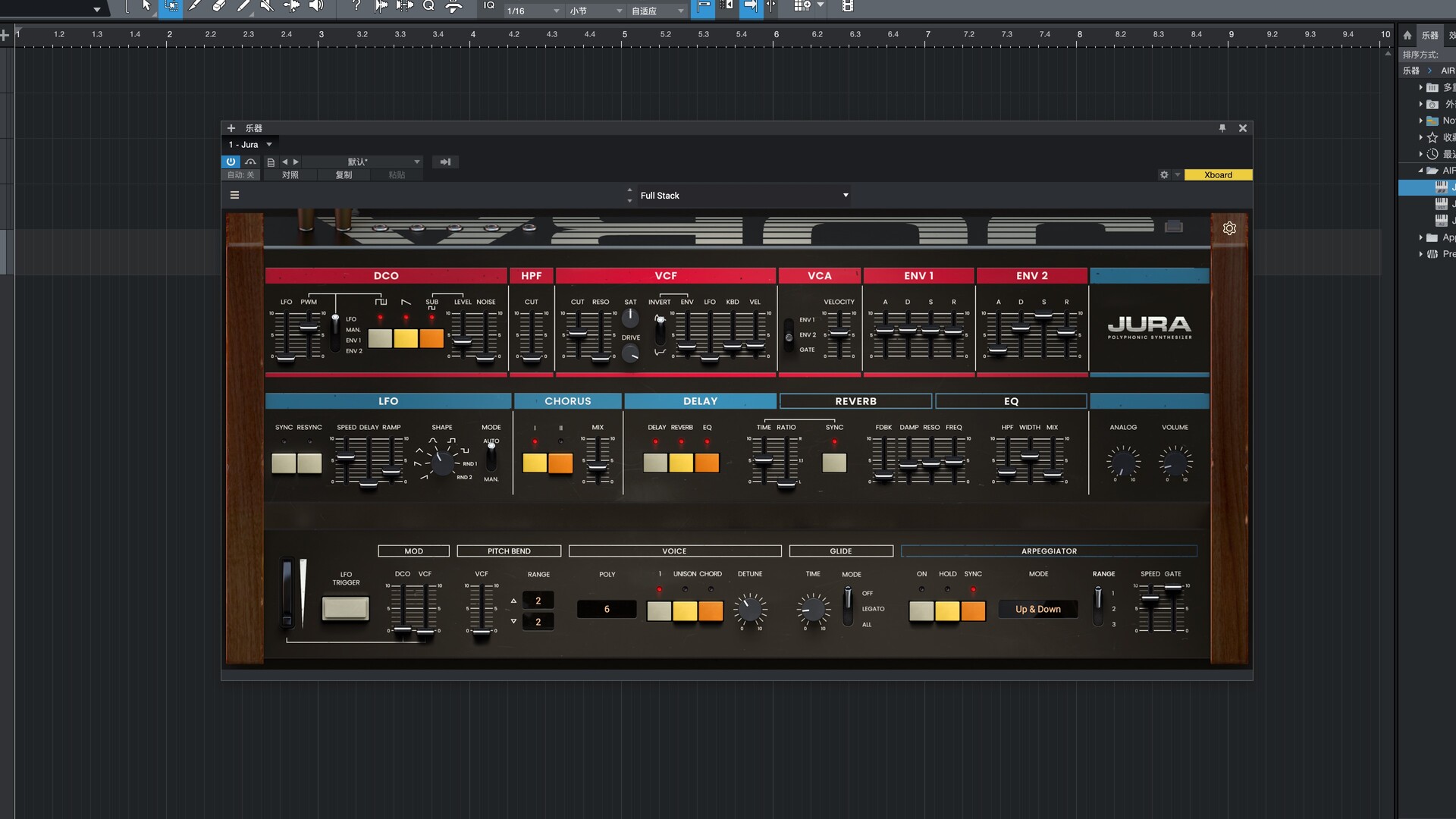
Task: Click the preset file icon beside arrows
Action: (271, 162)
